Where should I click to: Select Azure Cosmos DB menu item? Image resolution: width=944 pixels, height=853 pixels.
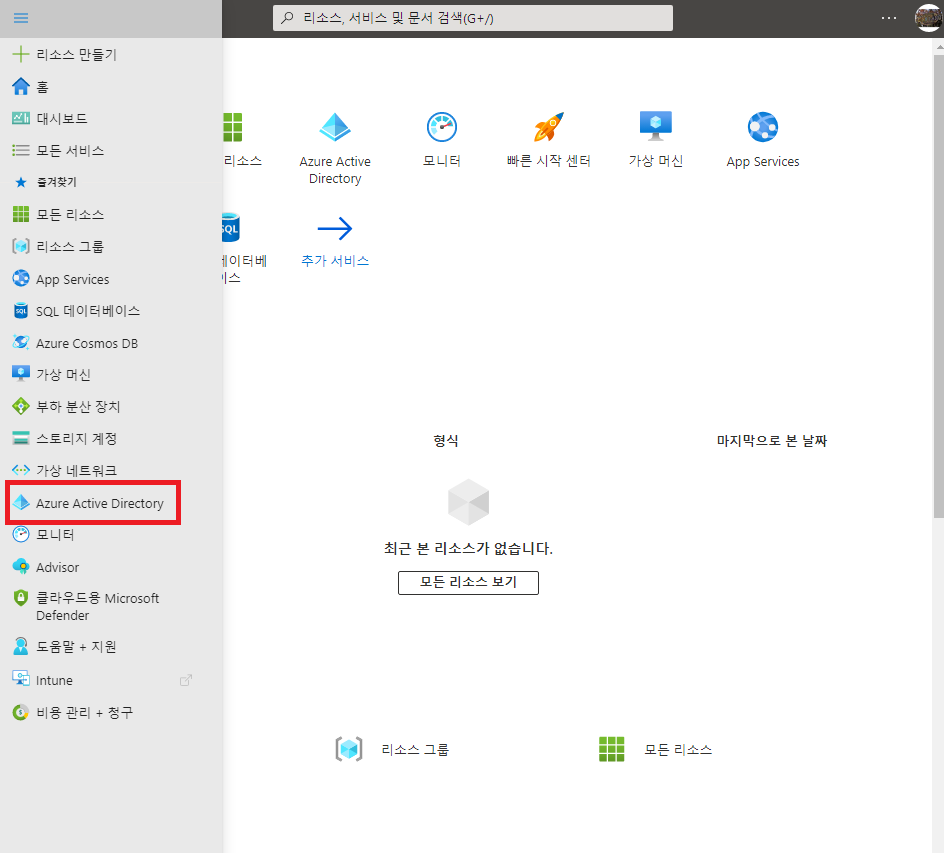87,343
